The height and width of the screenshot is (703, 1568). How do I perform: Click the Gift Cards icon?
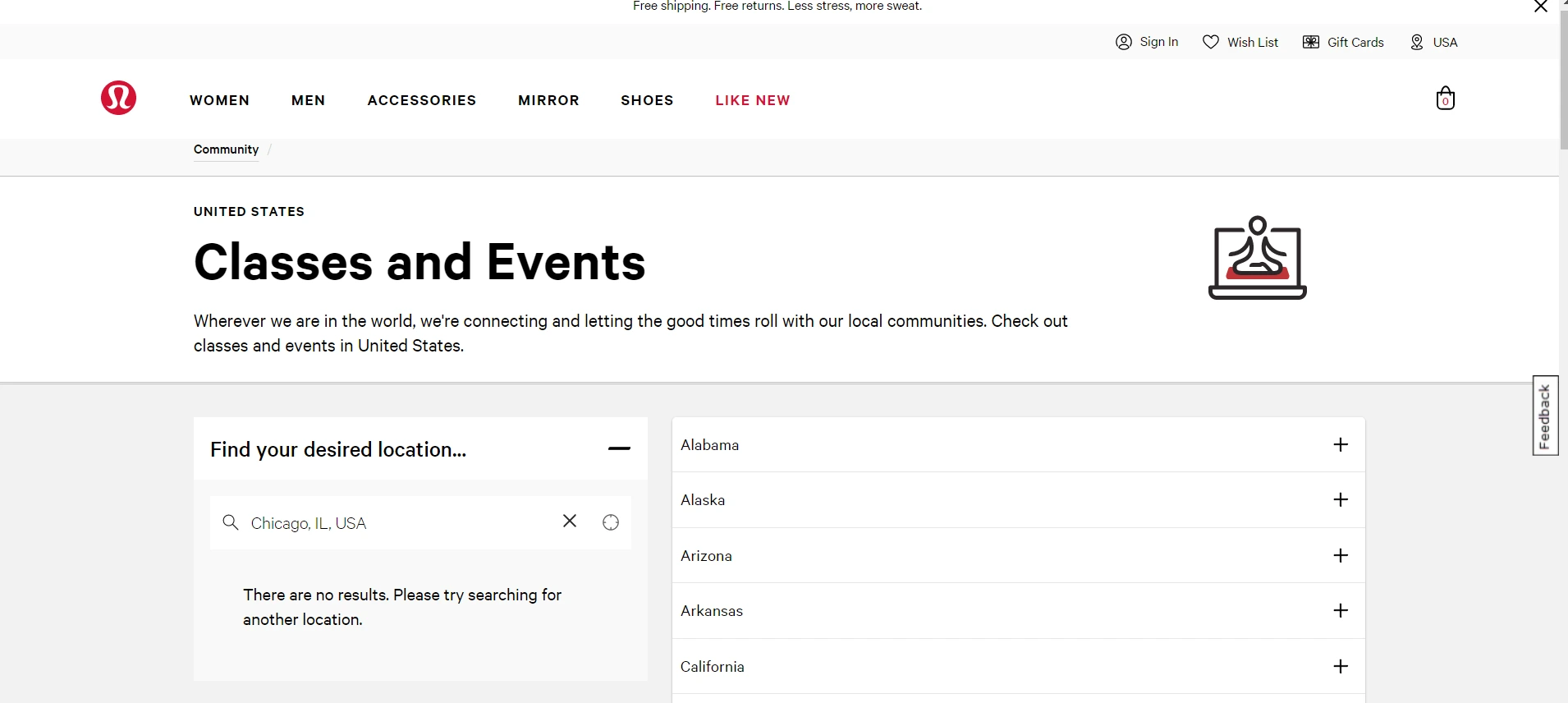click(1311, 42)
